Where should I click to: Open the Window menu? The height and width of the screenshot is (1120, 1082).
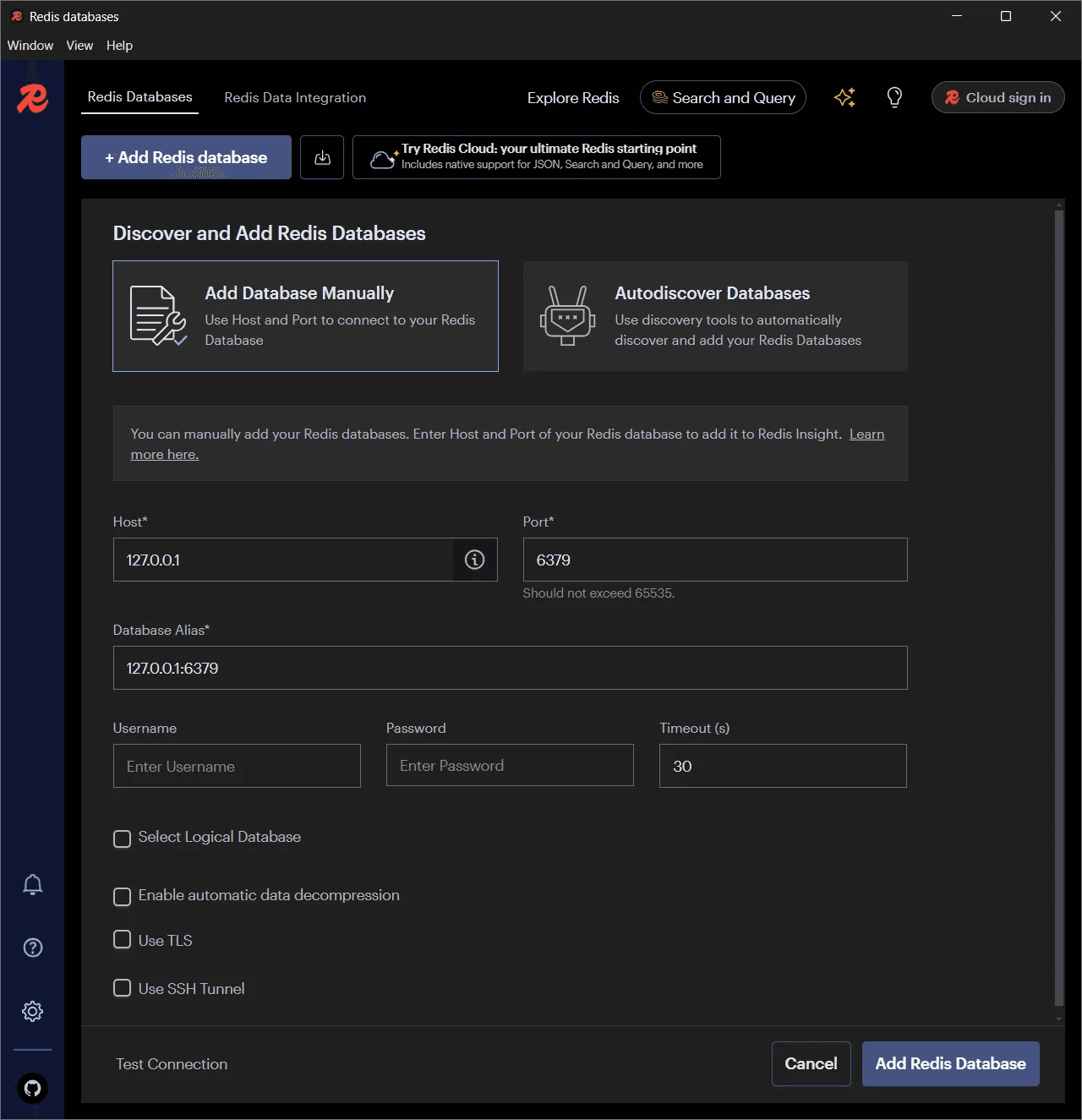pos(30,45)
